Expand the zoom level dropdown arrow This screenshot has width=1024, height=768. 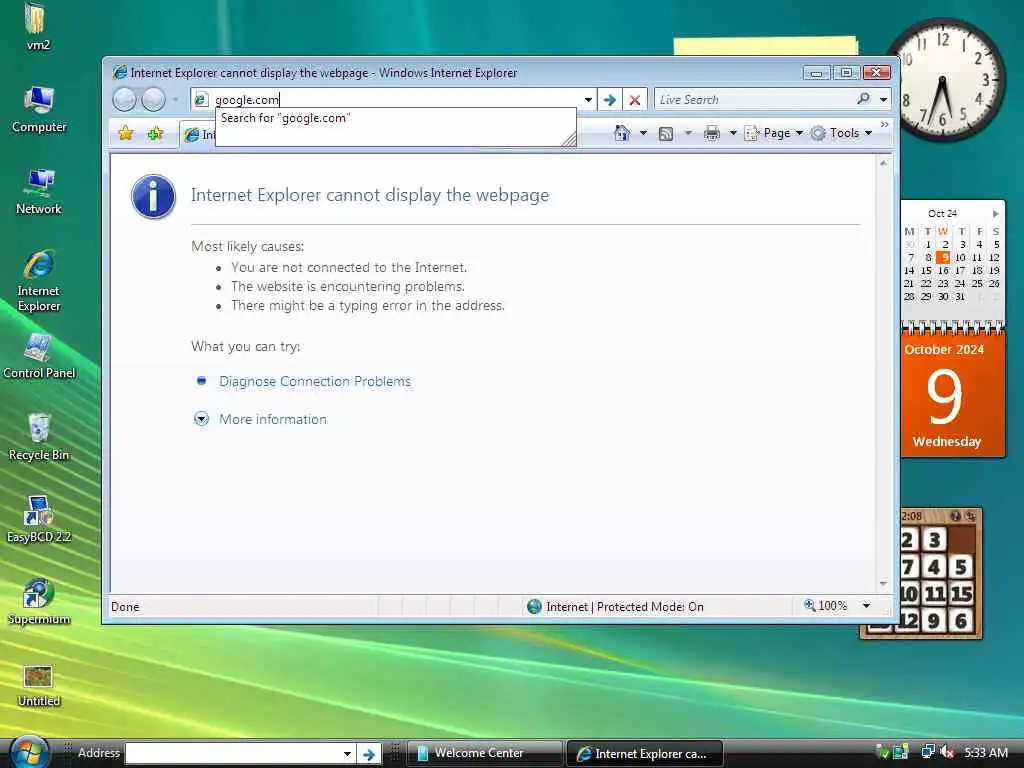point(867,606)
